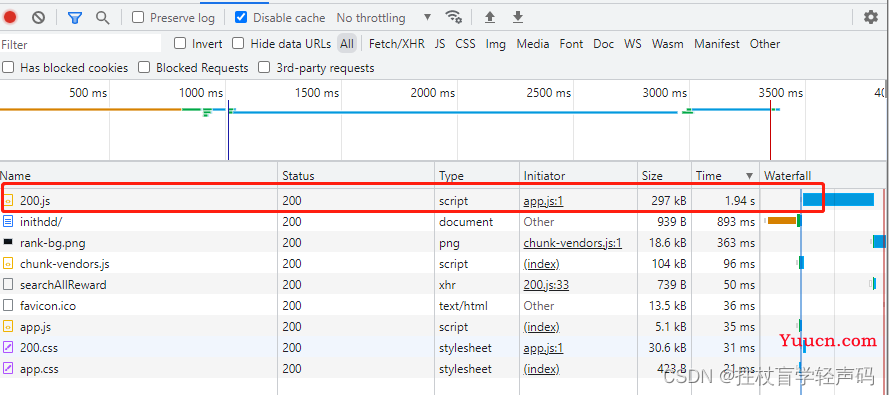The image size is (889, 395).
Task: Click the inithdd/ orange waterfall bar
Action: click(782, 220)
